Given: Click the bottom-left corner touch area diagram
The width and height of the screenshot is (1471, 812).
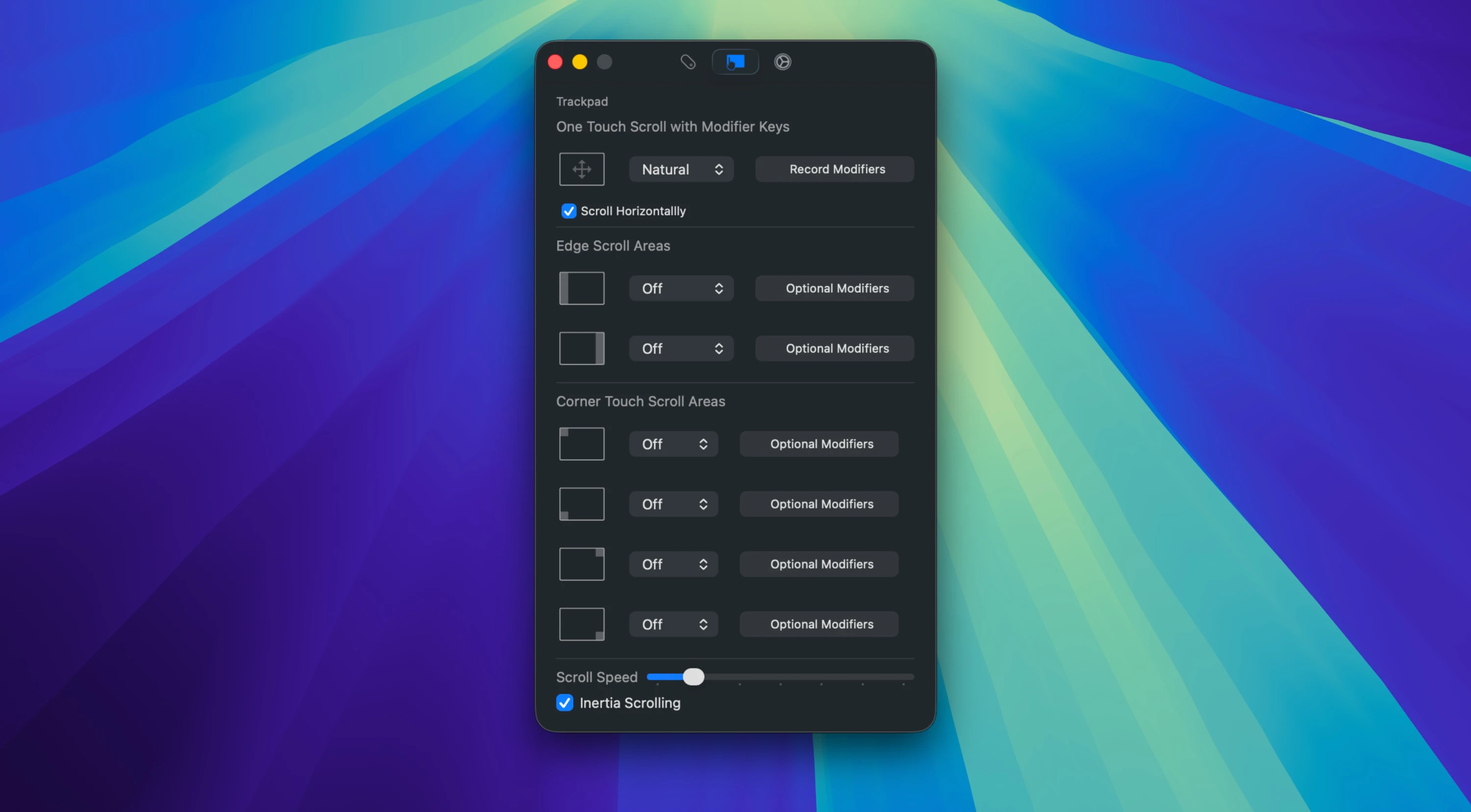Looking at the screenshot, I should point(582,504).
